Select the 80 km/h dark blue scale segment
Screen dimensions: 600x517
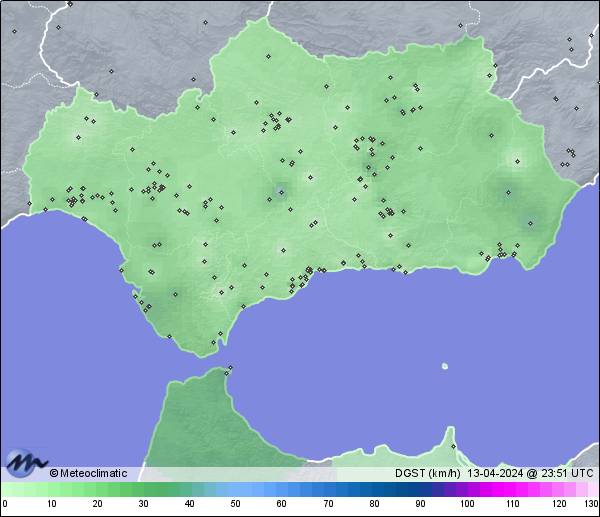[x=374, y=489]
